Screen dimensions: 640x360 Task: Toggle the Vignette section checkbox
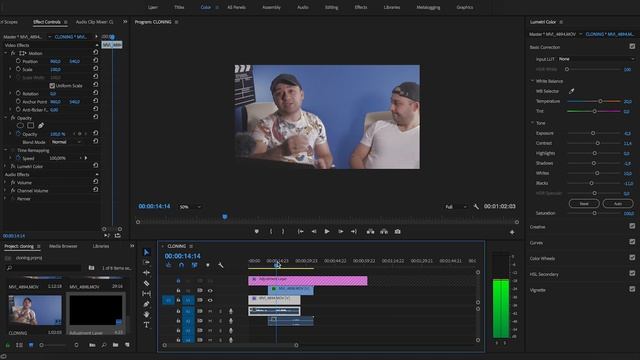(x=632, y=289)
